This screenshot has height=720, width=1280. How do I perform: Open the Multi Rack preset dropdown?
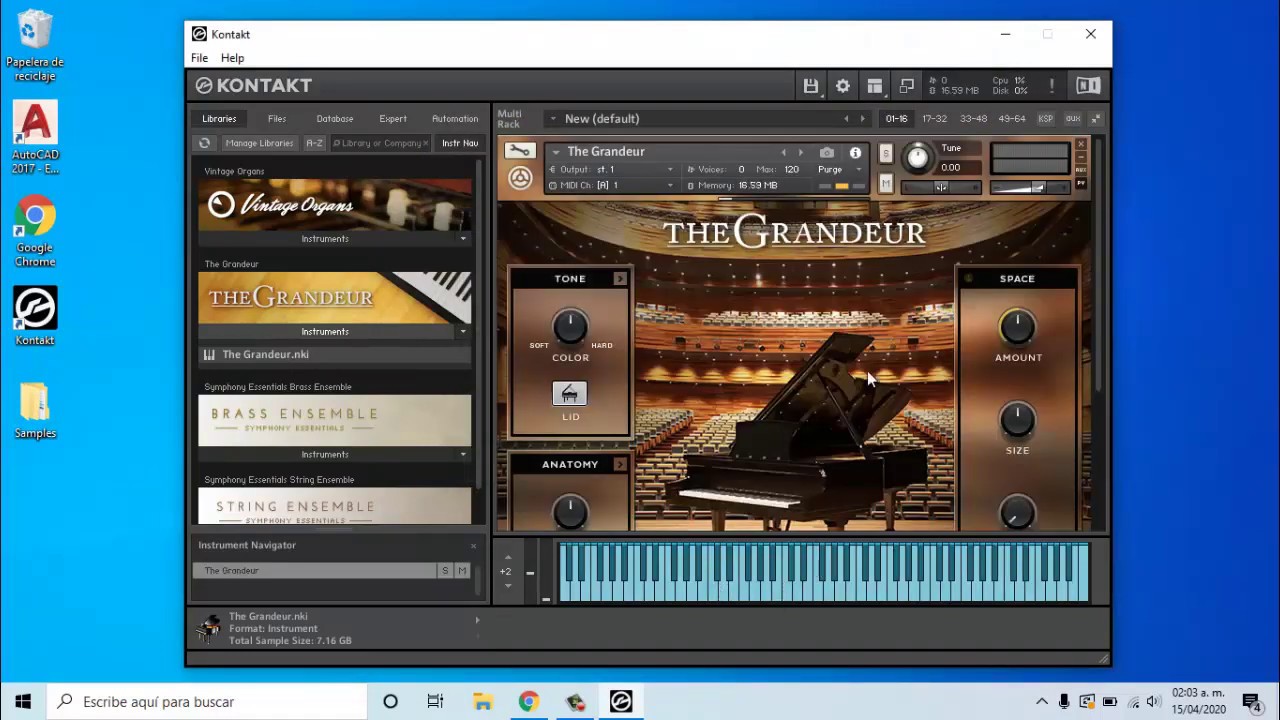pyautogui.click(x=552, y=118)
